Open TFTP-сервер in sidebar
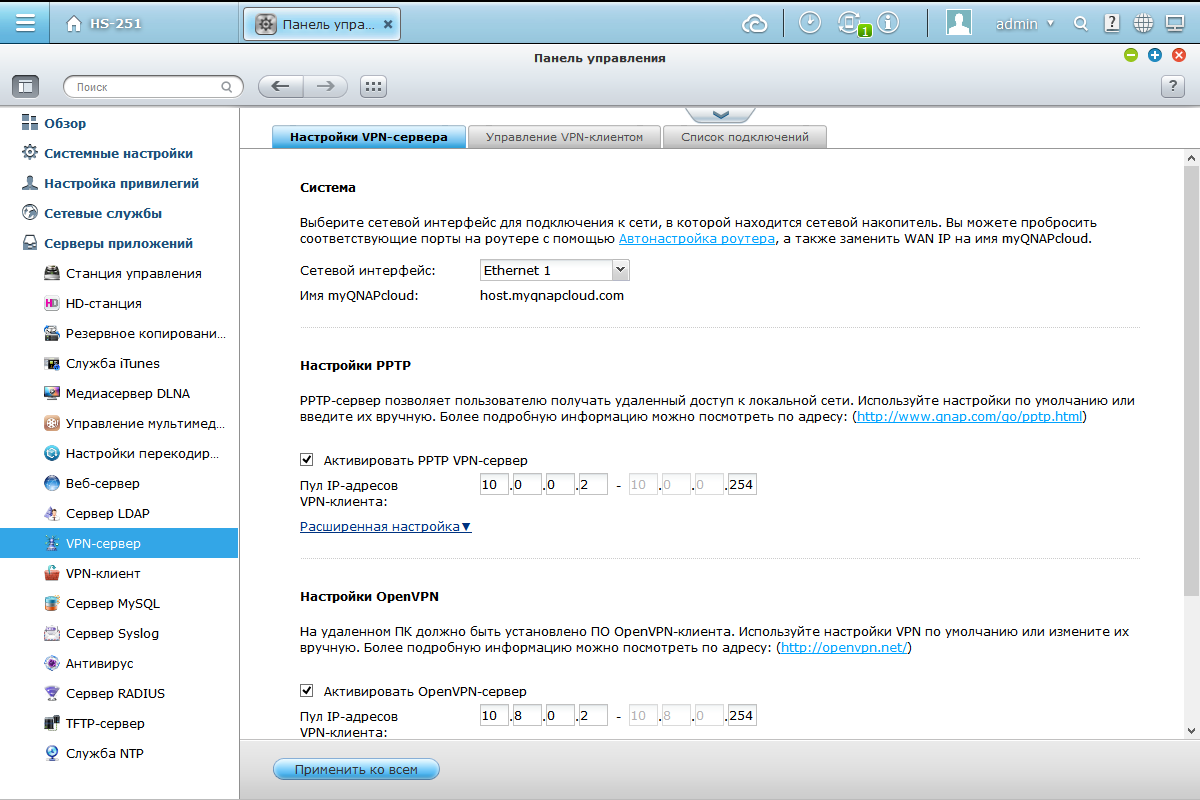Screen dimensions: 1200x800 [105, 724]
